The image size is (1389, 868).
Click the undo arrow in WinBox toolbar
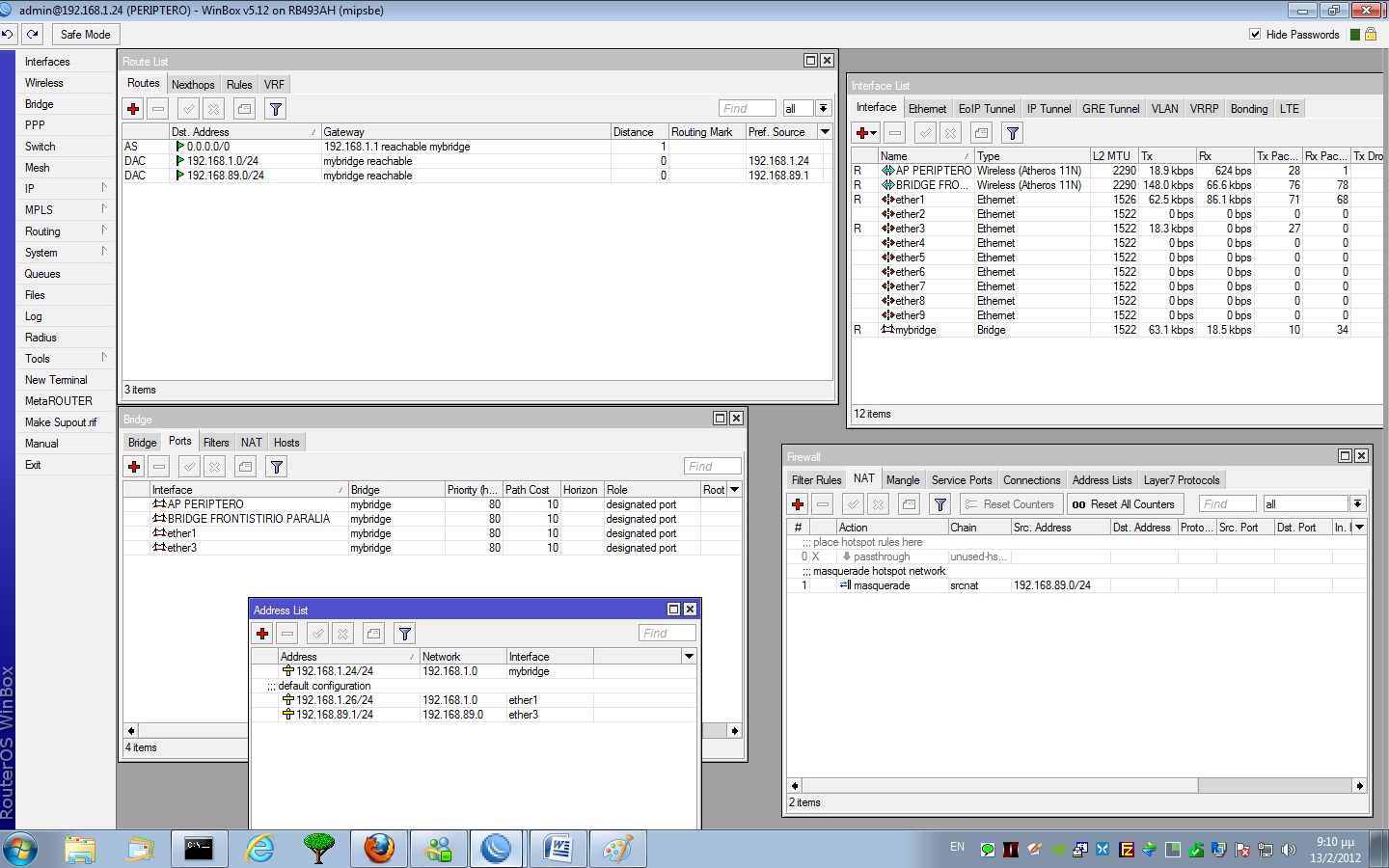click(8, 34)
